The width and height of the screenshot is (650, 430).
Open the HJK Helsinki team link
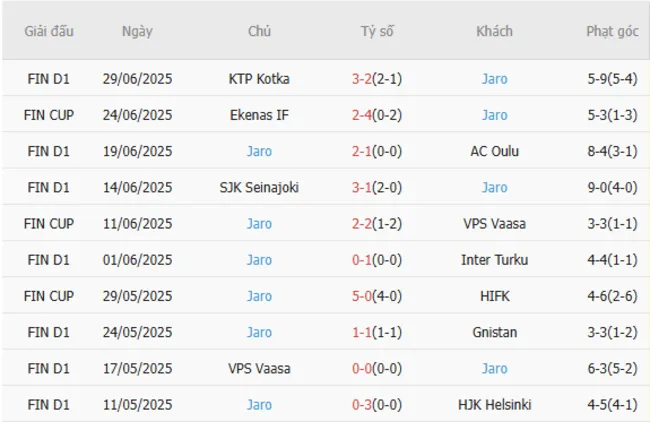tap(494, 405)
